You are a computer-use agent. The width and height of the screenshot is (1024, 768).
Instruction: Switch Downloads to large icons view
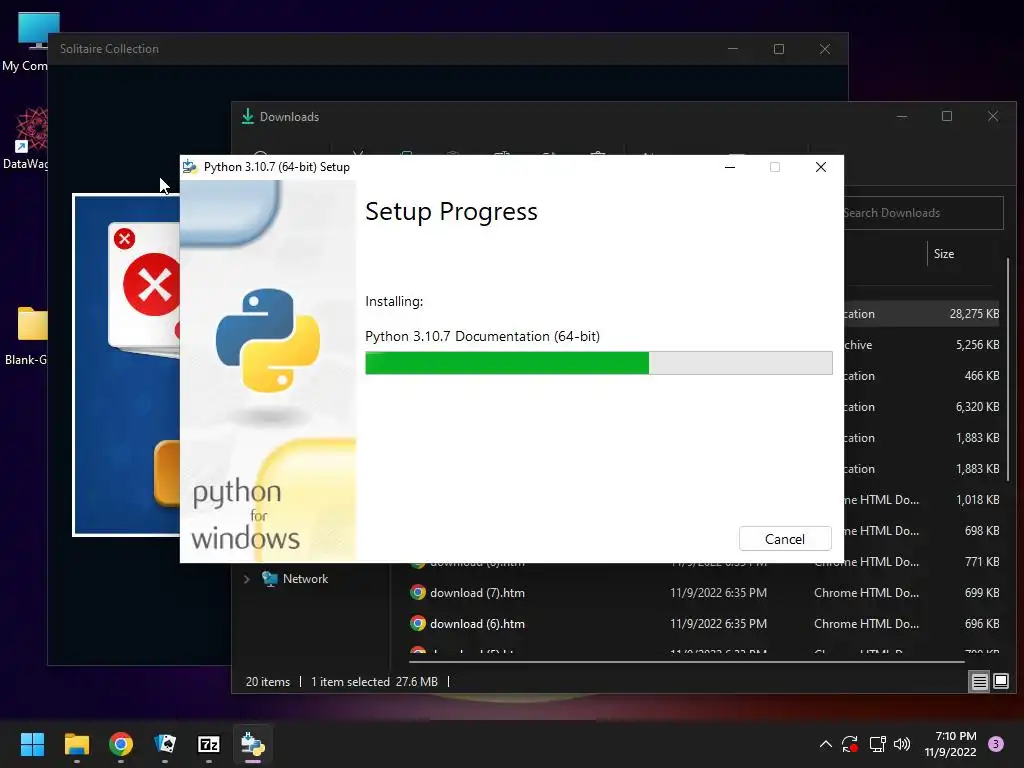click(x=1000, y=682)
